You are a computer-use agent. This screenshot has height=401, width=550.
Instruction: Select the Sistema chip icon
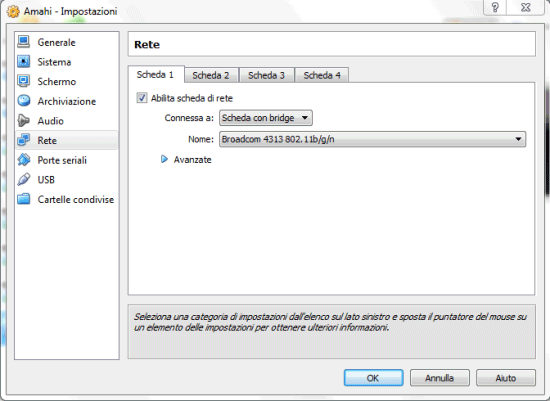pyautogui.click(x=24, y=61)
